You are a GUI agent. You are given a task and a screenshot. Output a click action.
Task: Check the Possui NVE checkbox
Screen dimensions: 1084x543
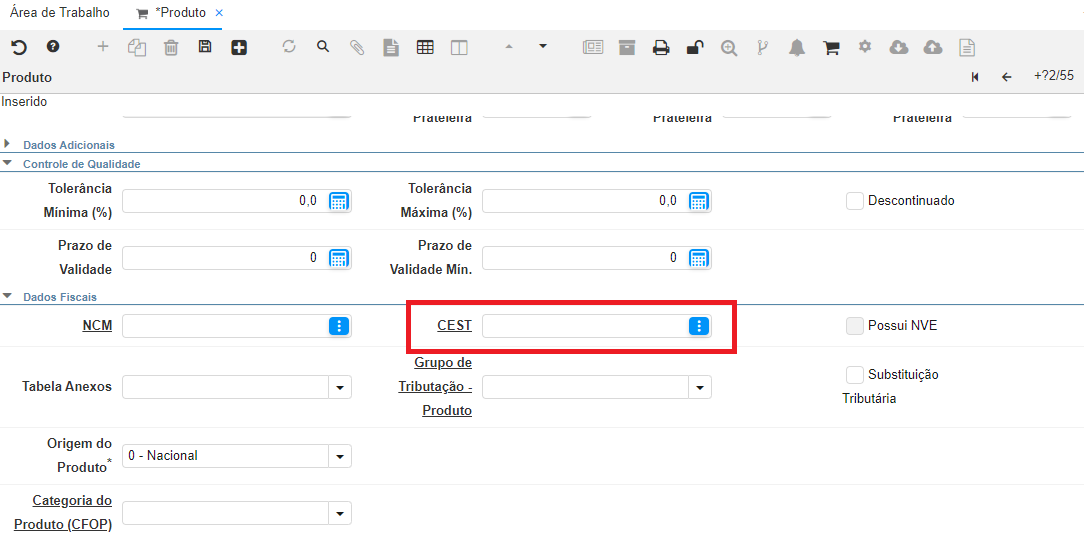pos(855,326)
